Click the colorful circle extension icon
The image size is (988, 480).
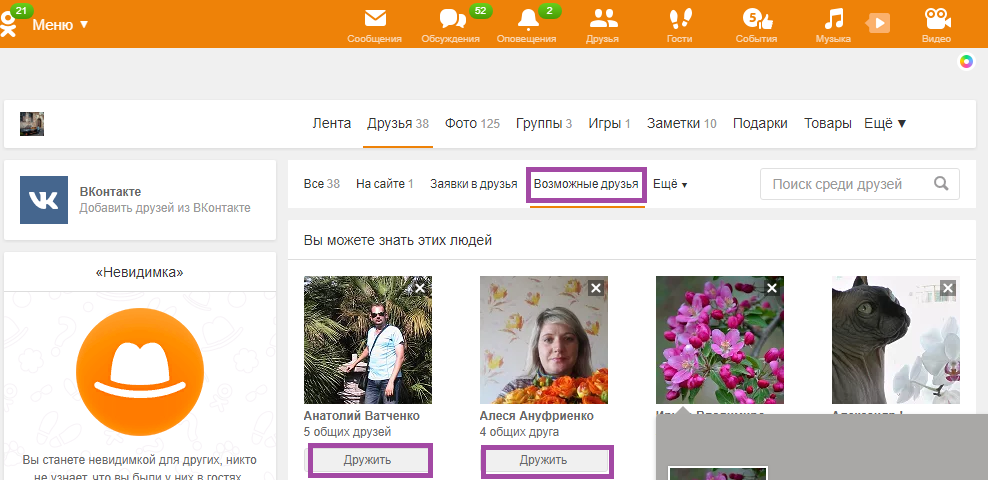966,62
